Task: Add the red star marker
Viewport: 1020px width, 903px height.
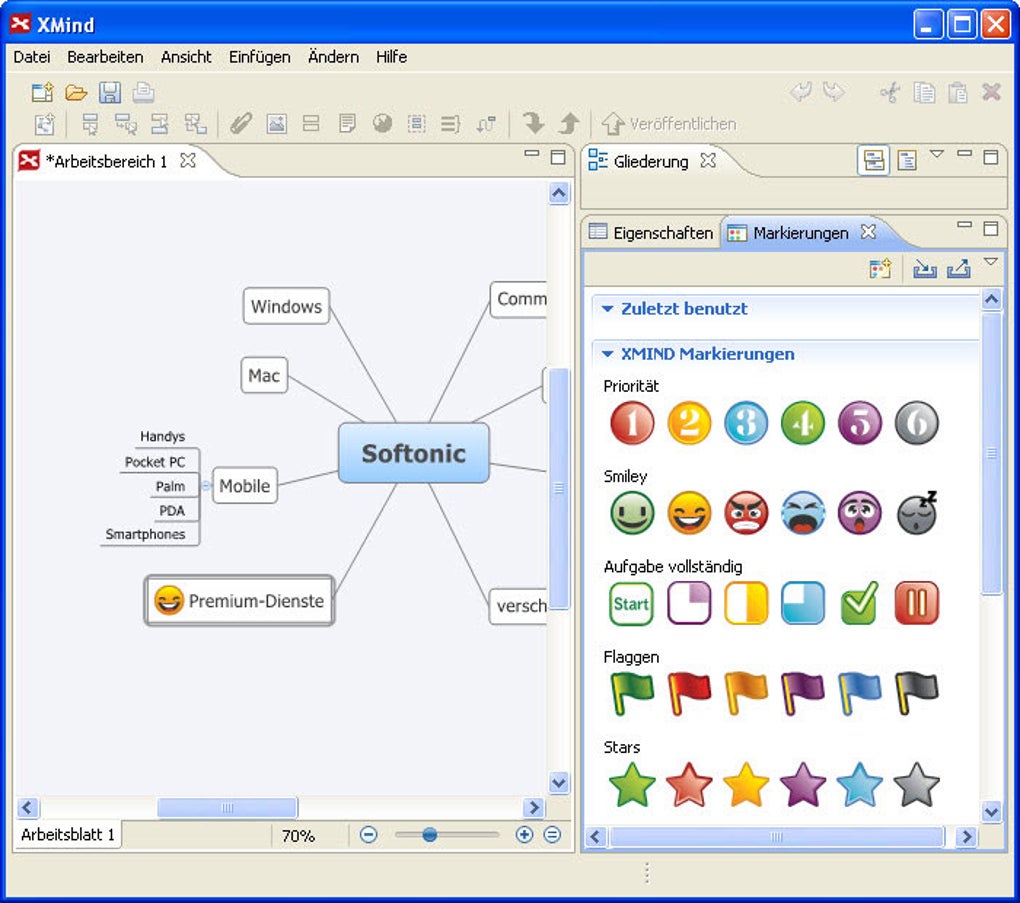Action: tap(689, 785)
